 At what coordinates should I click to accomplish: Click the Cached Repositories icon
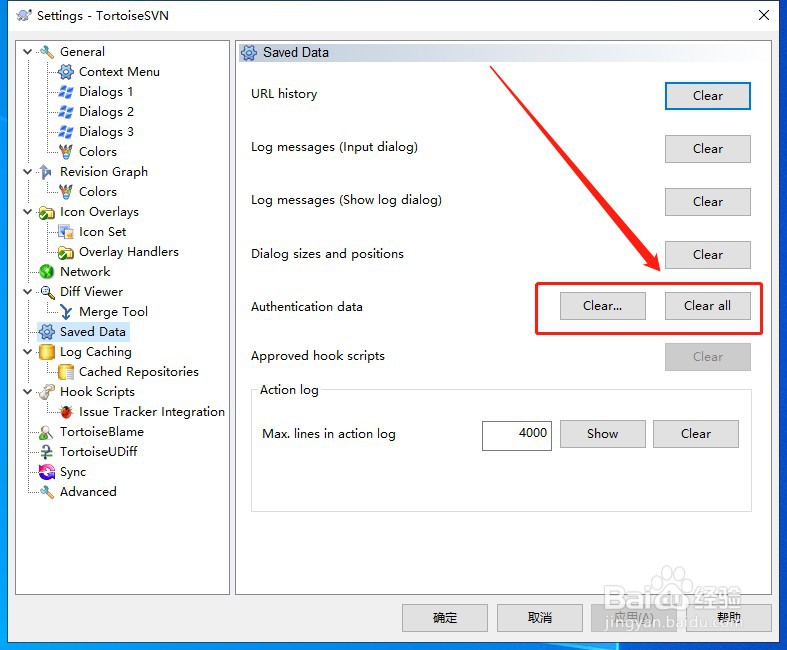coord(66,372)
